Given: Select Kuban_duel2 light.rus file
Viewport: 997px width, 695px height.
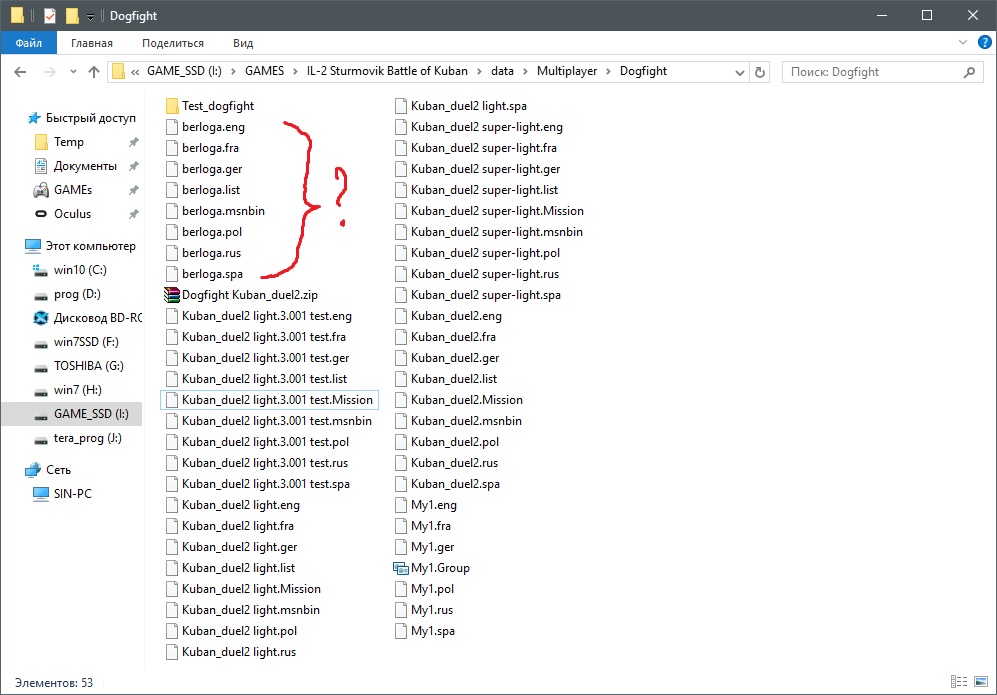Looking at the screenshot, I should tap(239, 652).
